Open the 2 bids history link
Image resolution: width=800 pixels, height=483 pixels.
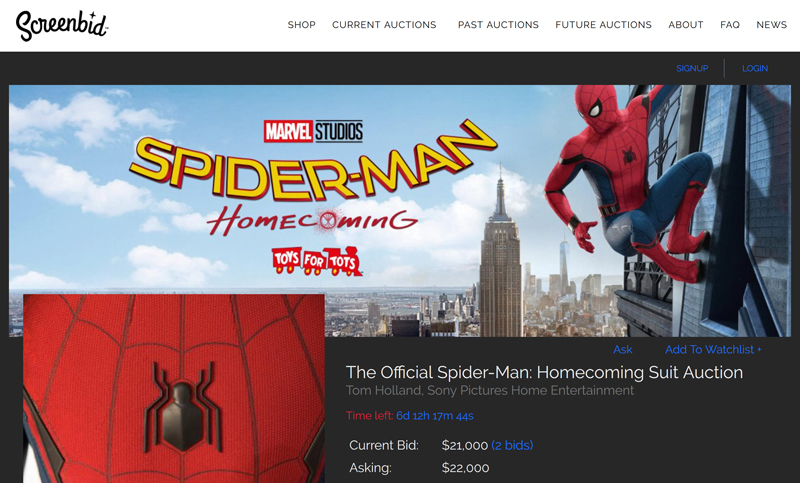pos(512,445)
